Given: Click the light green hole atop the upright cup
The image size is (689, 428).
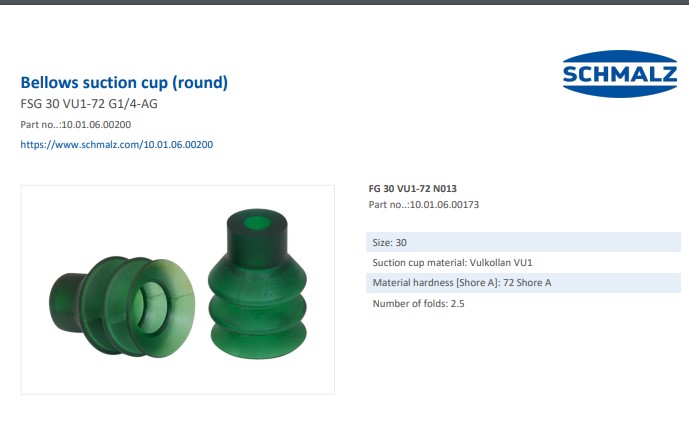Looking at the screenshot, I should click(258, 223).
